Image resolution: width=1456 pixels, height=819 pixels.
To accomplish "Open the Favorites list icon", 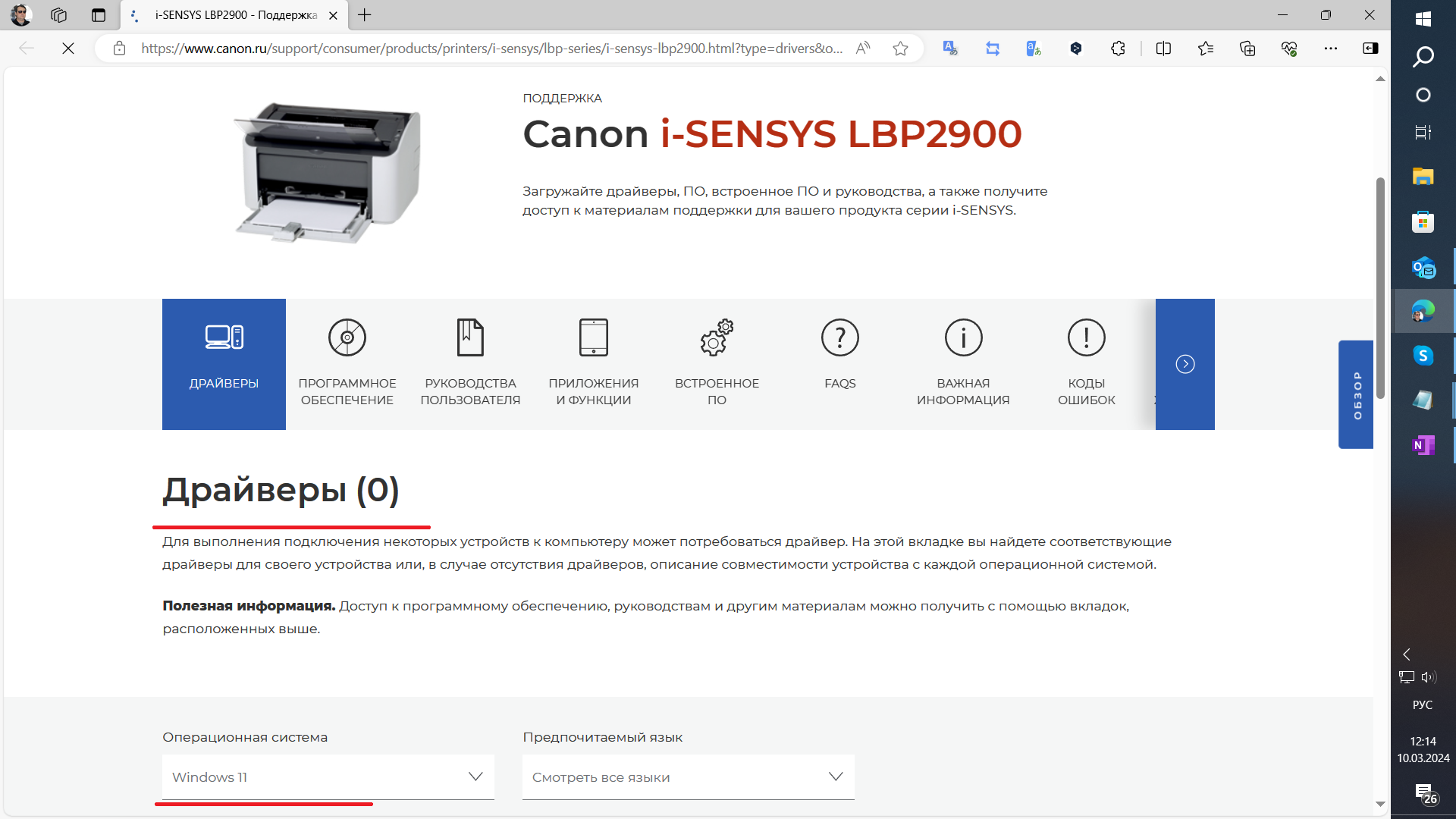I will (x=1206, y=49).
